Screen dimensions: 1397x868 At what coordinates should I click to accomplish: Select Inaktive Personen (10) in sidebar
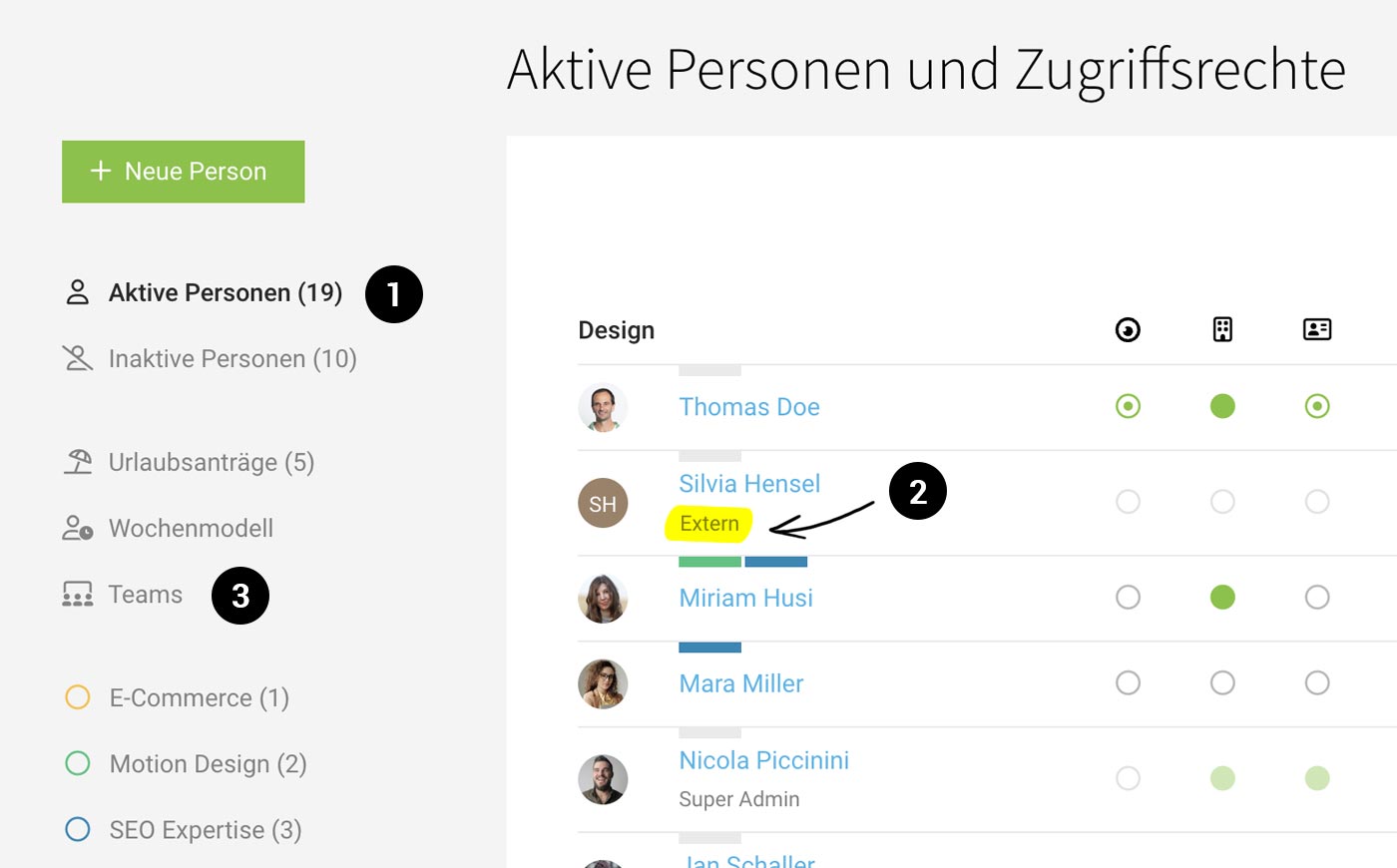pyautogui.click(x=232, y=358)
